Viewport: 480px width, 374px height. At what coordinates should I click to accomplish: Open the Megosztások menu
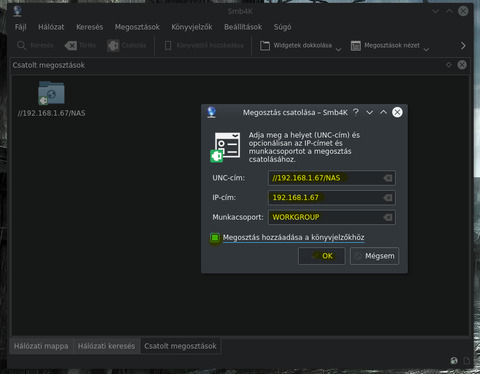coord(137,27)
